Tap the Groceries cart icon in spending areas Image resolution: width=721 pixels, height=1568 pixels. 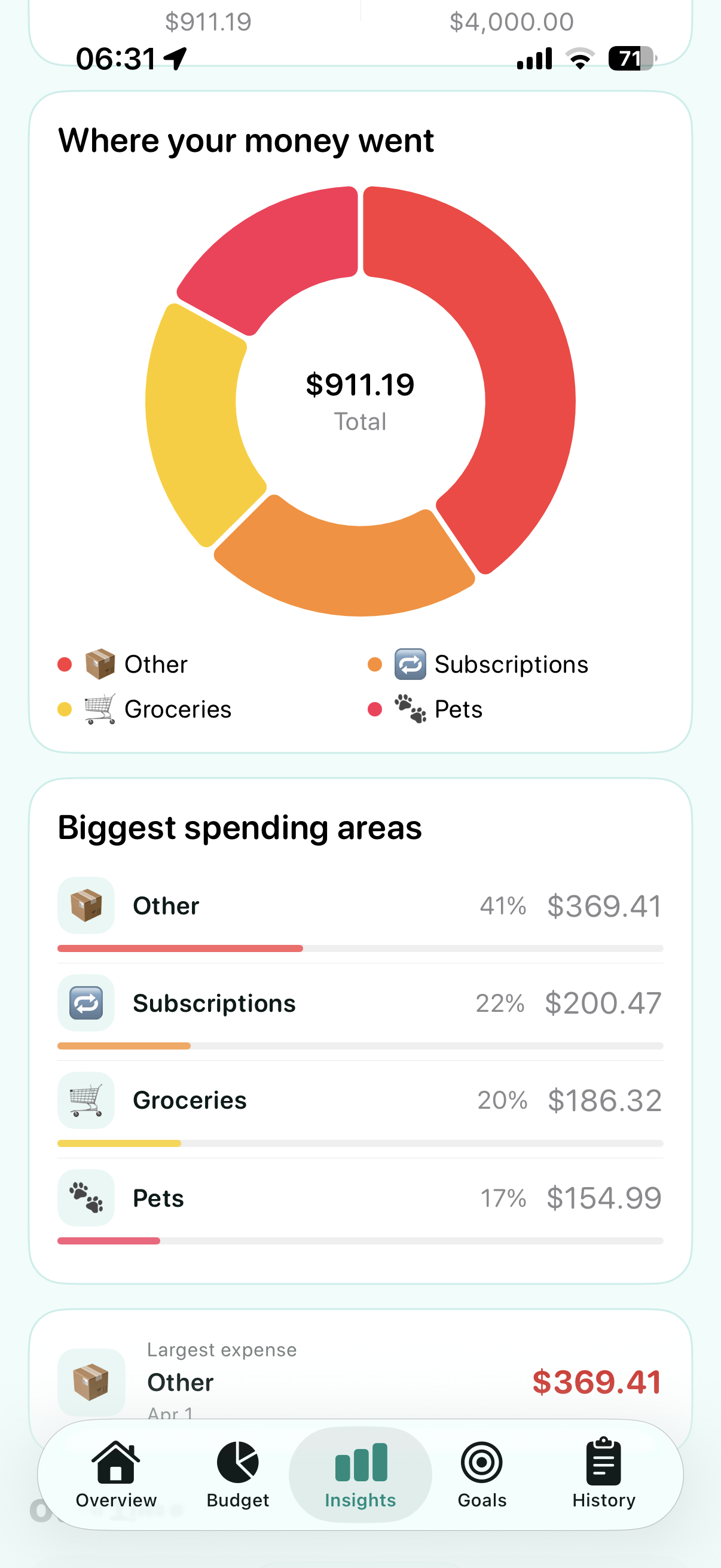(x=85, y=1100)
